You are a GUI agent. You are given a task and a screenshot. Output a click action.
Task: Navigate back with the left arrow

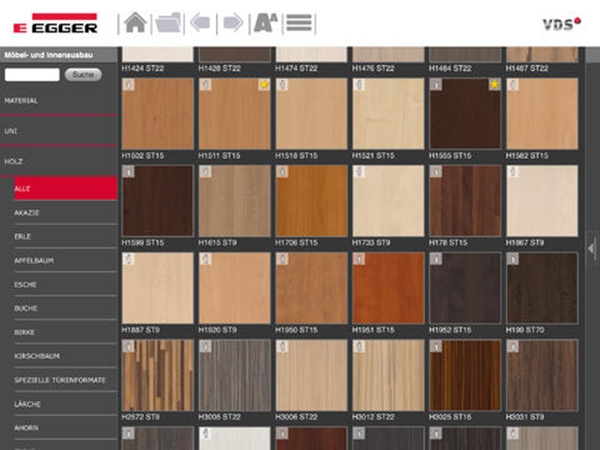point(200,22)
